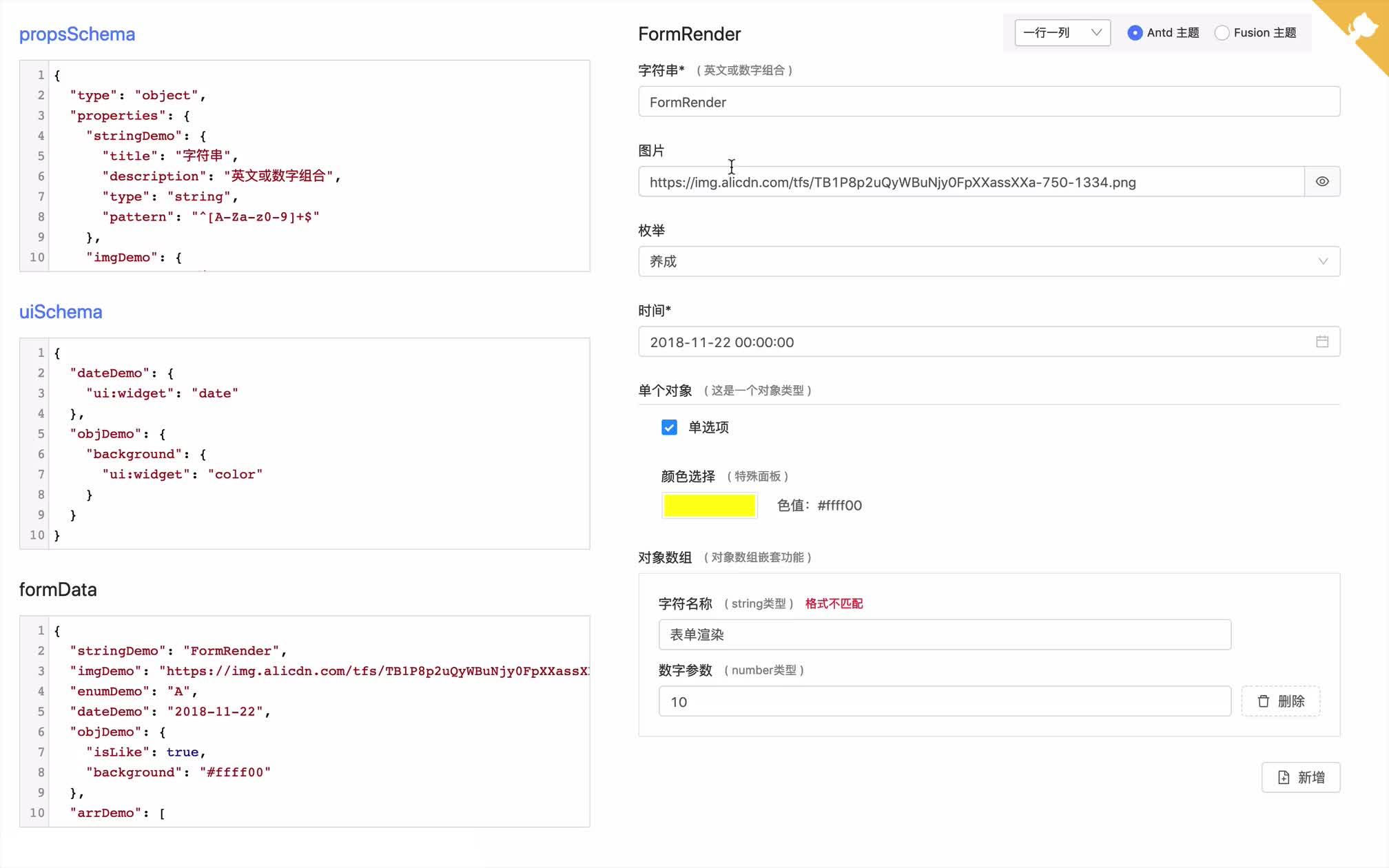Open the 一行一列 layout dropdown
This screenshot has height=868, width=1389.
tap(1061, 32)
